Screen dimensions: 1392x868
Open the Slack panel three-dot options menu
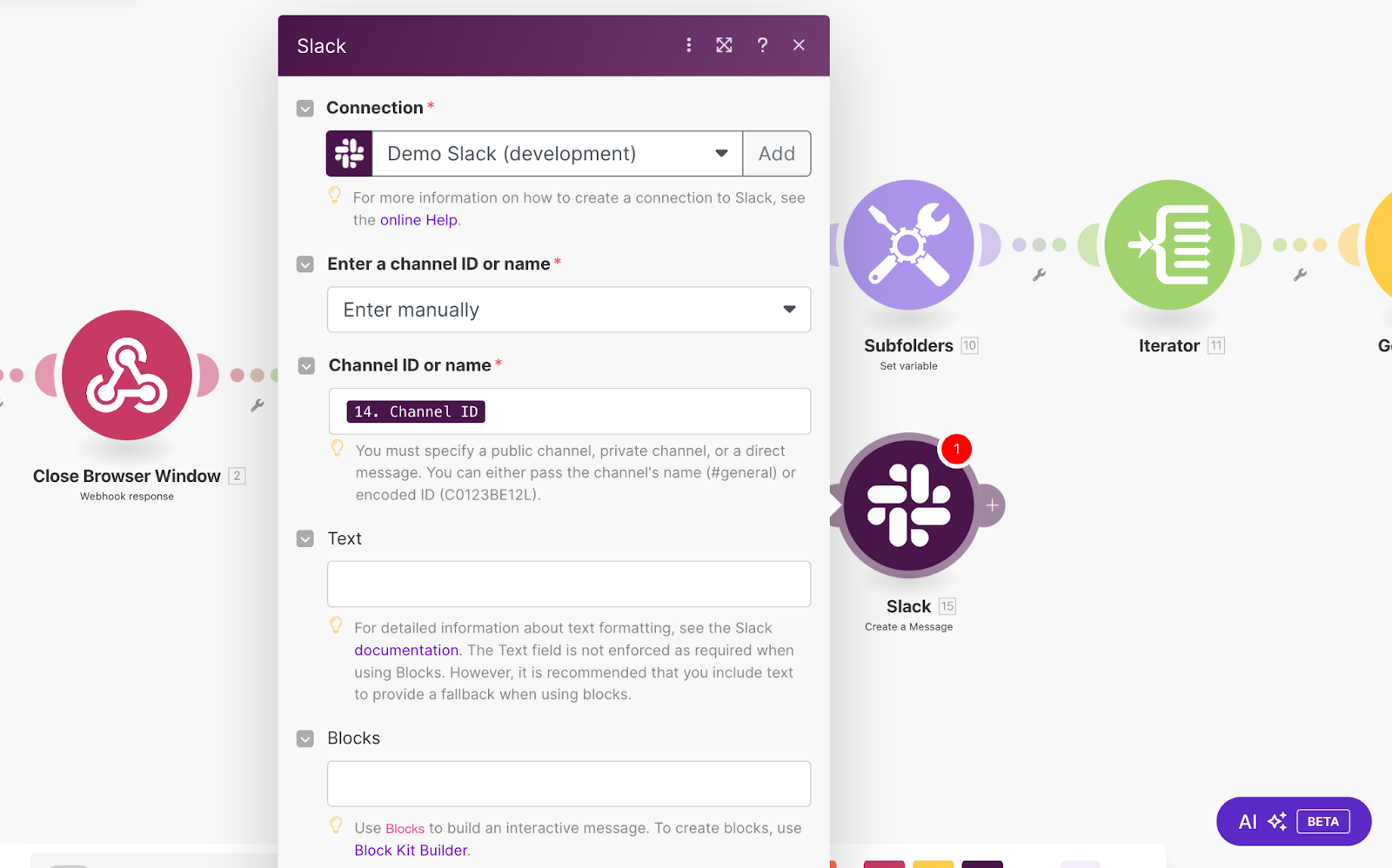tap(689, 45)
